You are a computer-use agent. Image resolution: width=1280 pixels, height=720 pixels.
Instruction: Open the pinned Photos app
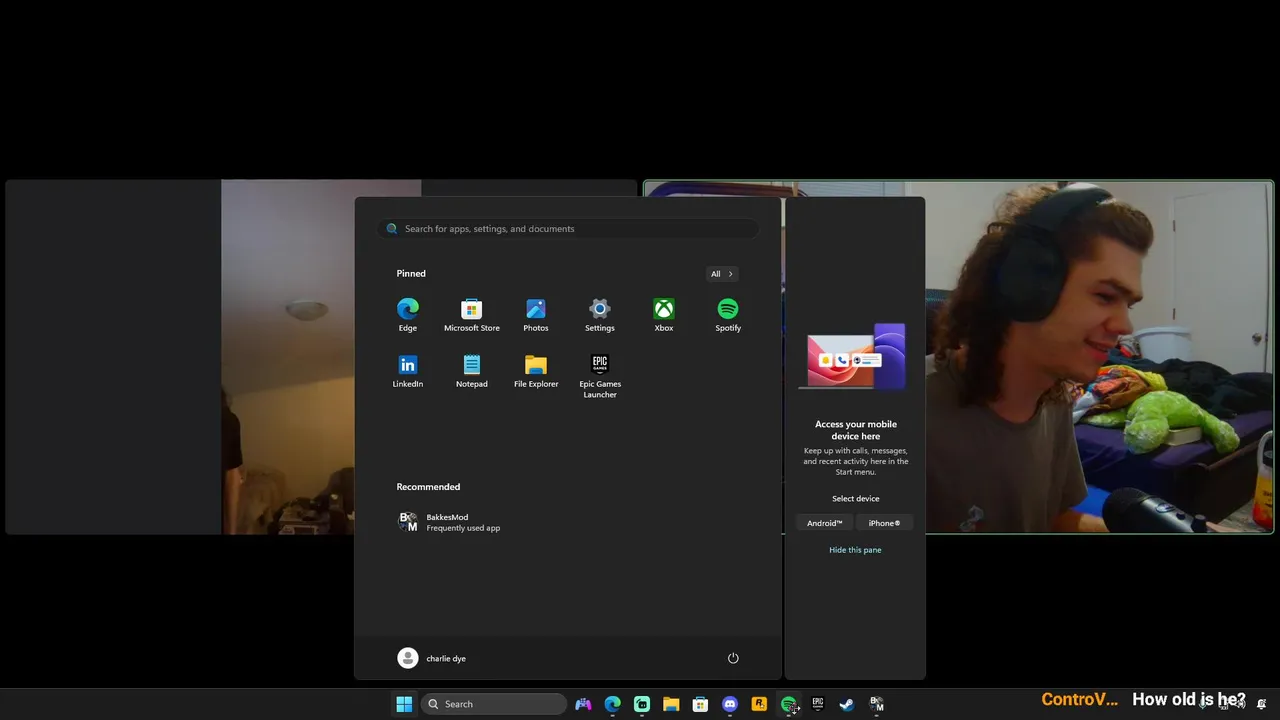tap(536, 315)
